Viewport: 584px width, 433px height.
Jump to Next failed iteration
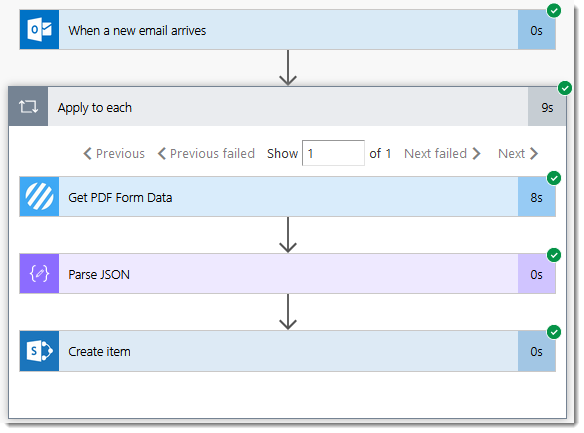[x=442, y=153]
